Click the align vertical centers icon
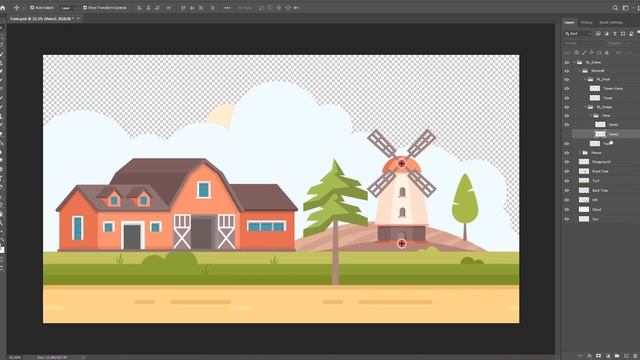This screenshot has width=640, height=360. pos(192,8)
